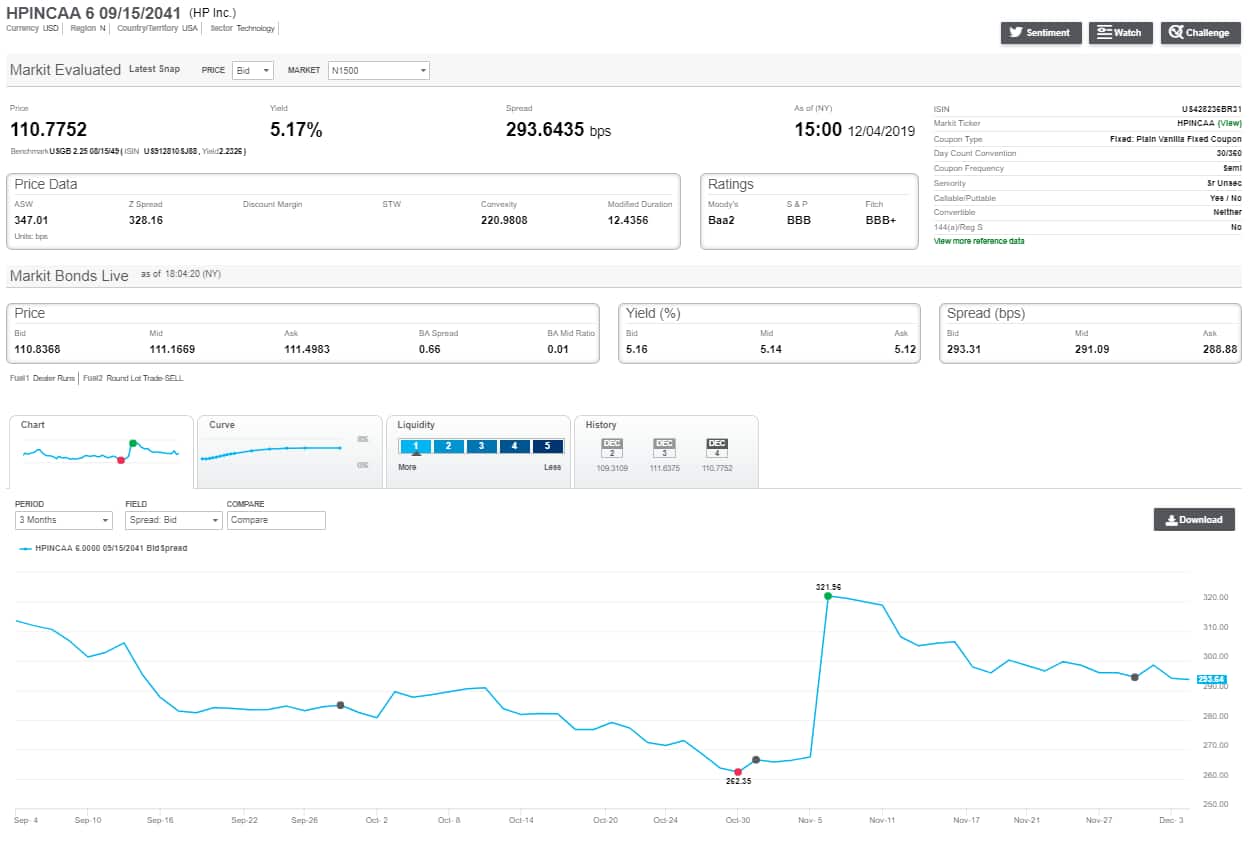Click the Compare input field
Viewport: 1251px width, 841px height.
(x=276, y=520)
